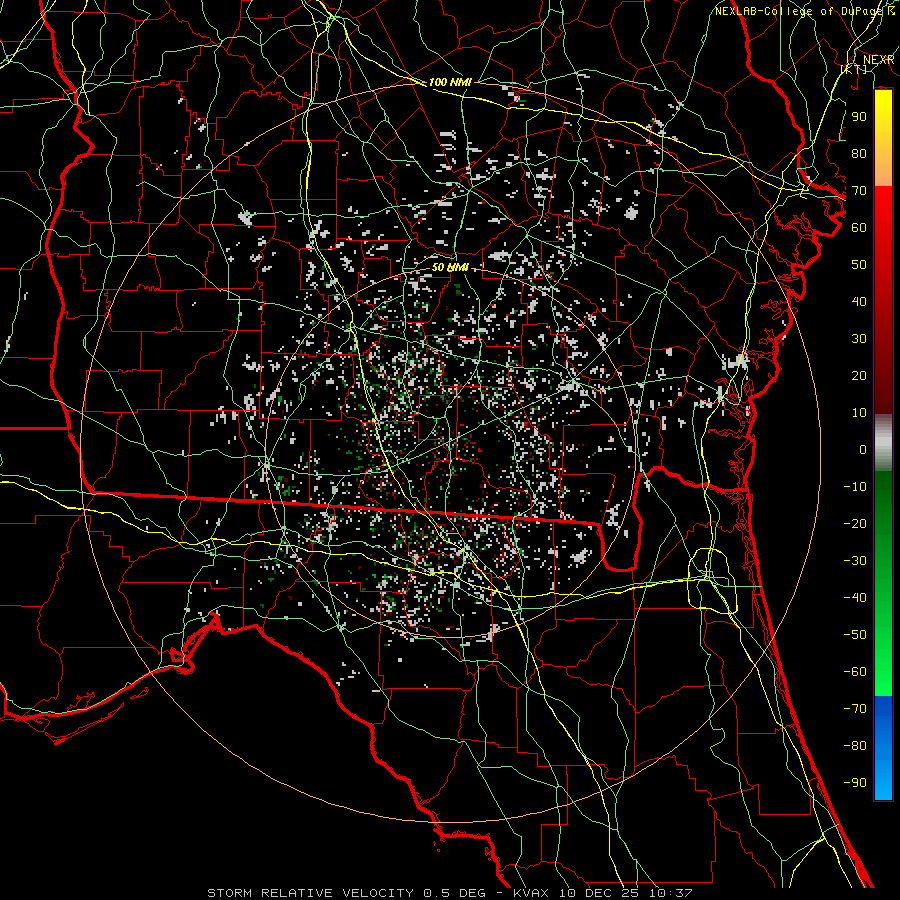
Task: Click the 30 value on velocity scale
Action: 859,339
